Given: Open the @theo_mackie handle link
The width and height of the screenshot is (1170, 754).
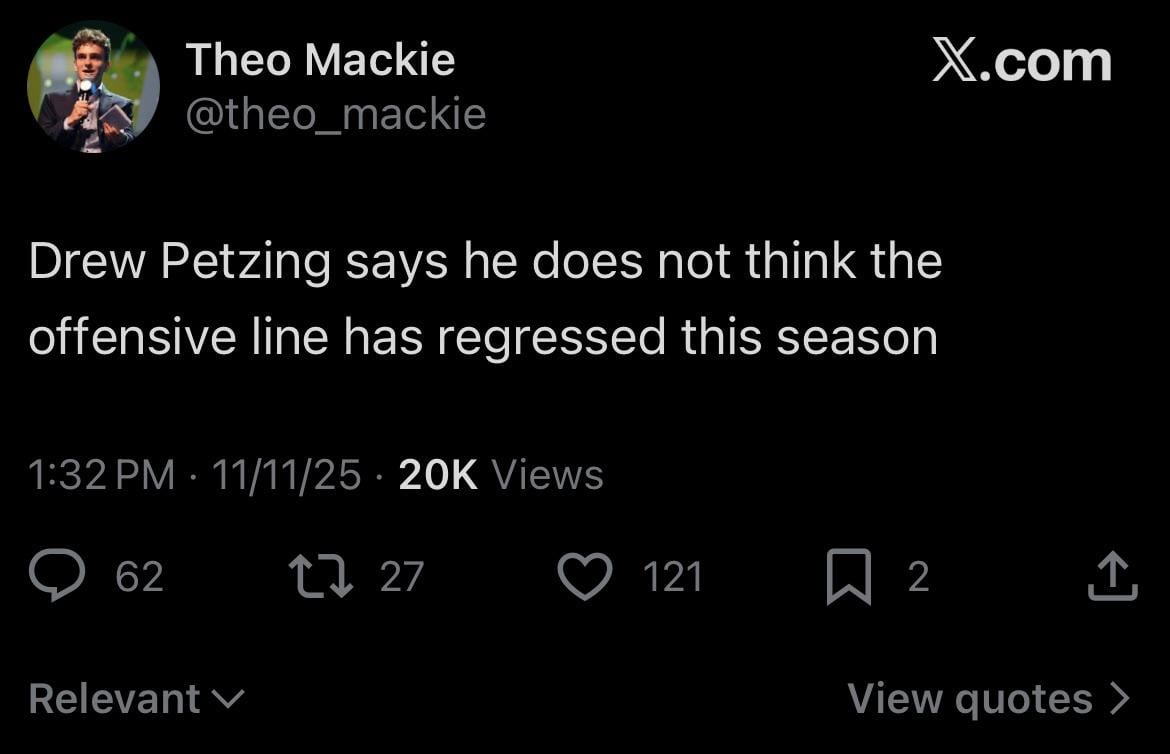Looking at the screenshot, I should click(x=336, y=114).
